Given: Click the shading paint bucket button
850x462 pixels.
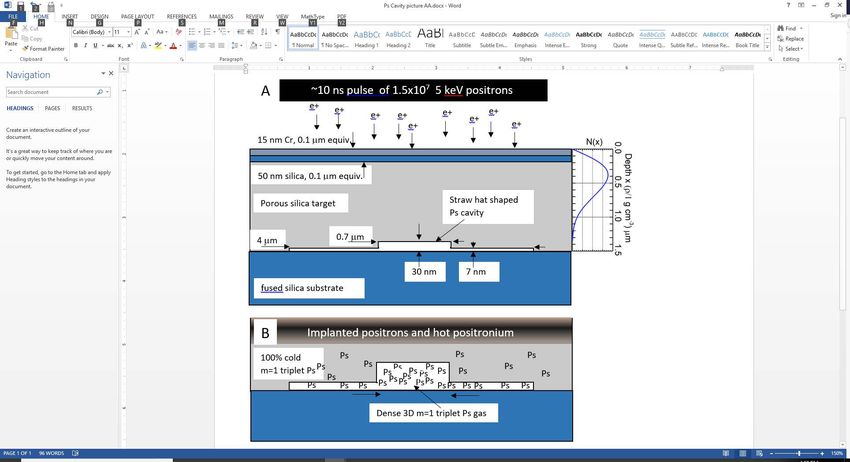Looking at the screenshot, I should [253, 46].
